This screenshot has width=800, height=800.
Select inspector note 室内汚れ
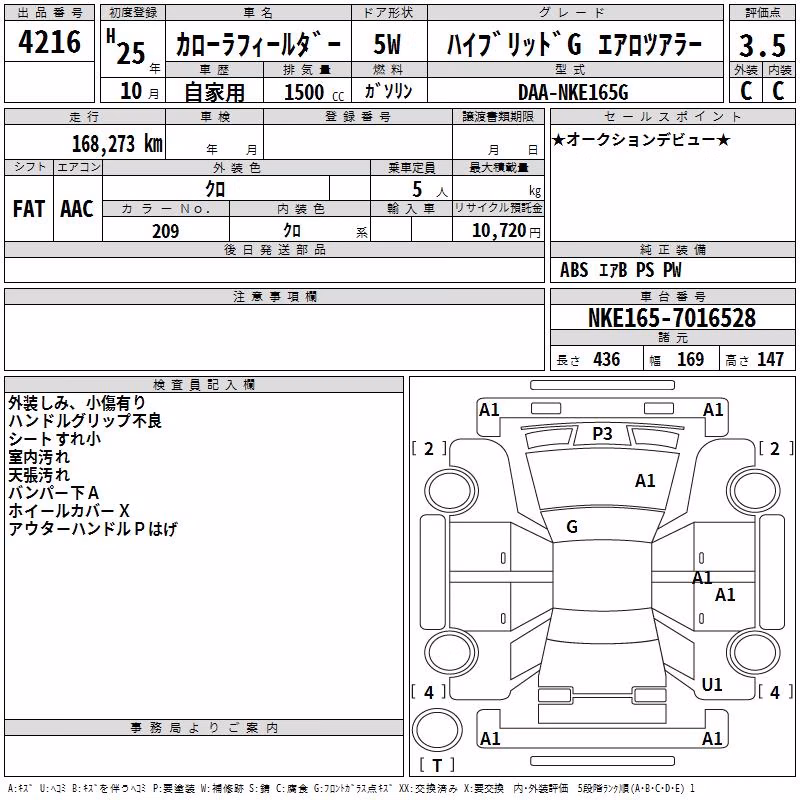pos(39,457)
